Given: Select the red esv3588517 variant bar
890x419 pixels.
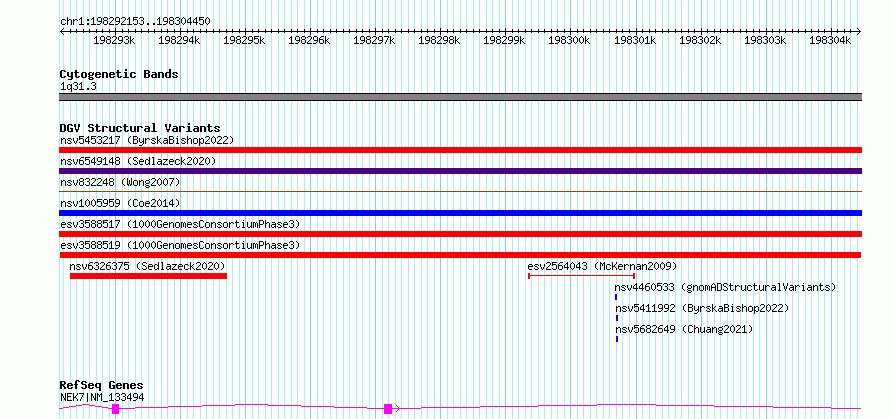Looking at the screenshot, I should point(461,234).
